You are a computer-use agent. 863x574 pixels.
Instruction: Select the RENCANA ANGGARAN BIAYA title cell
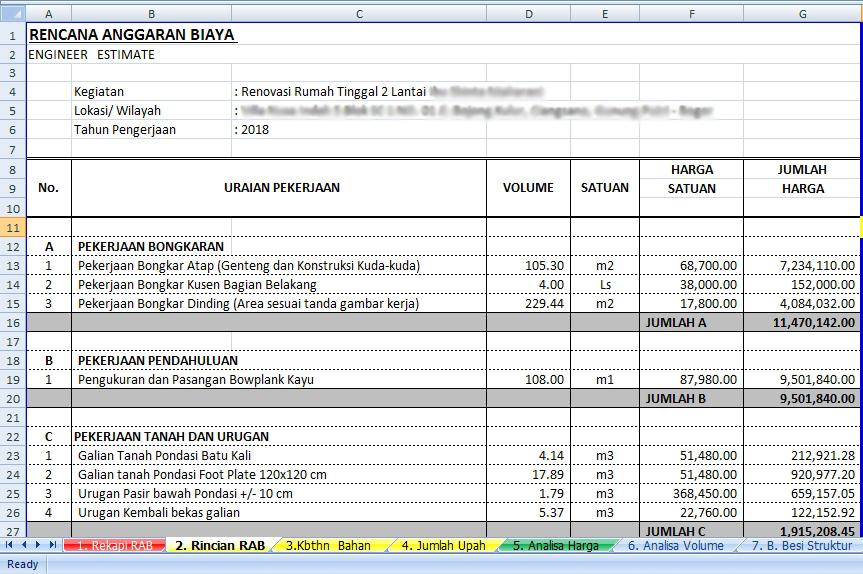tap(132, 35)
